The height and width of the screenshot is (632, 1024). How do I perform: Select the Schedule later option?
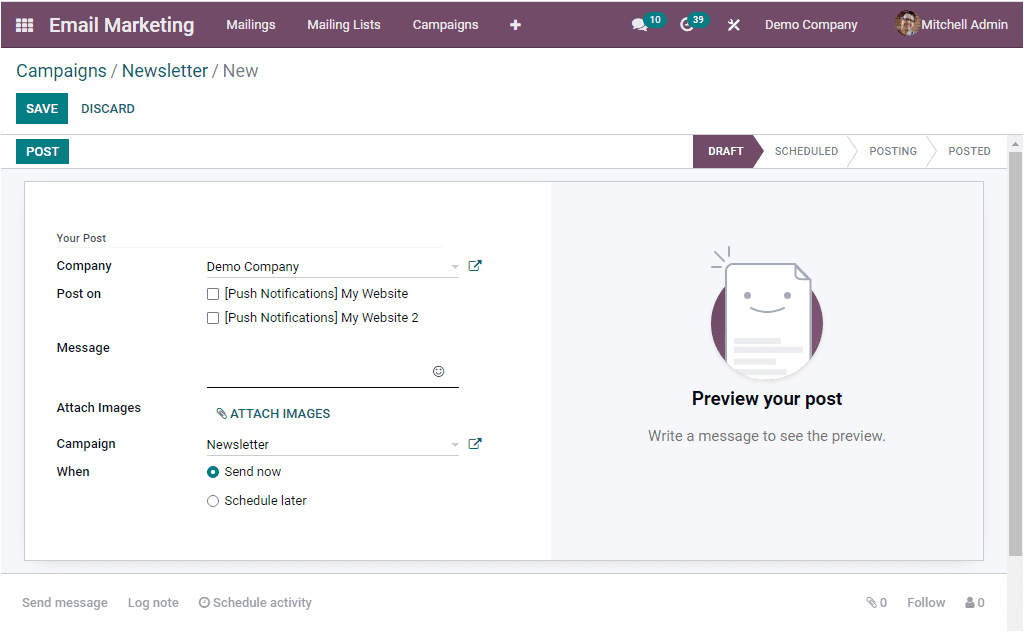(213, 500)
